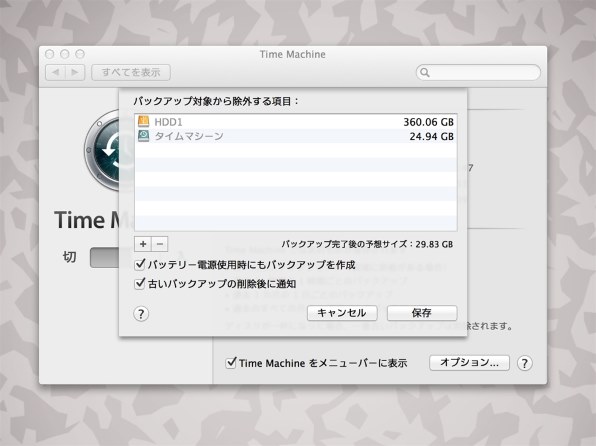596x446 pixels.
Task: Toggle バッテリー電源使用時にもバックアップを作成 checkbox
Action: (x=140, y=264)
